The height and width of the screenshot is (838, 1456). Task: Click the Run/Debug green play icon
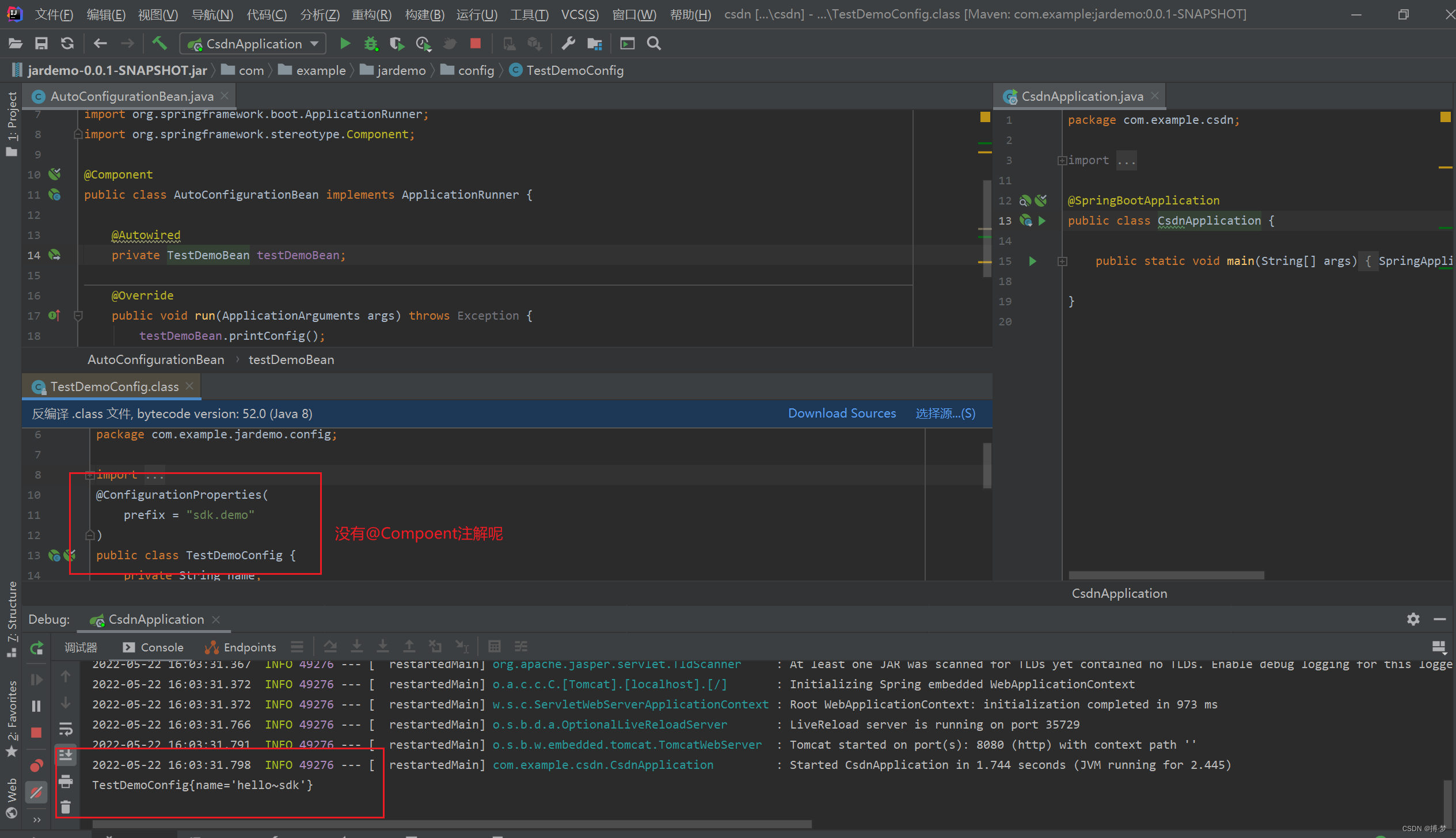[343, 43]
